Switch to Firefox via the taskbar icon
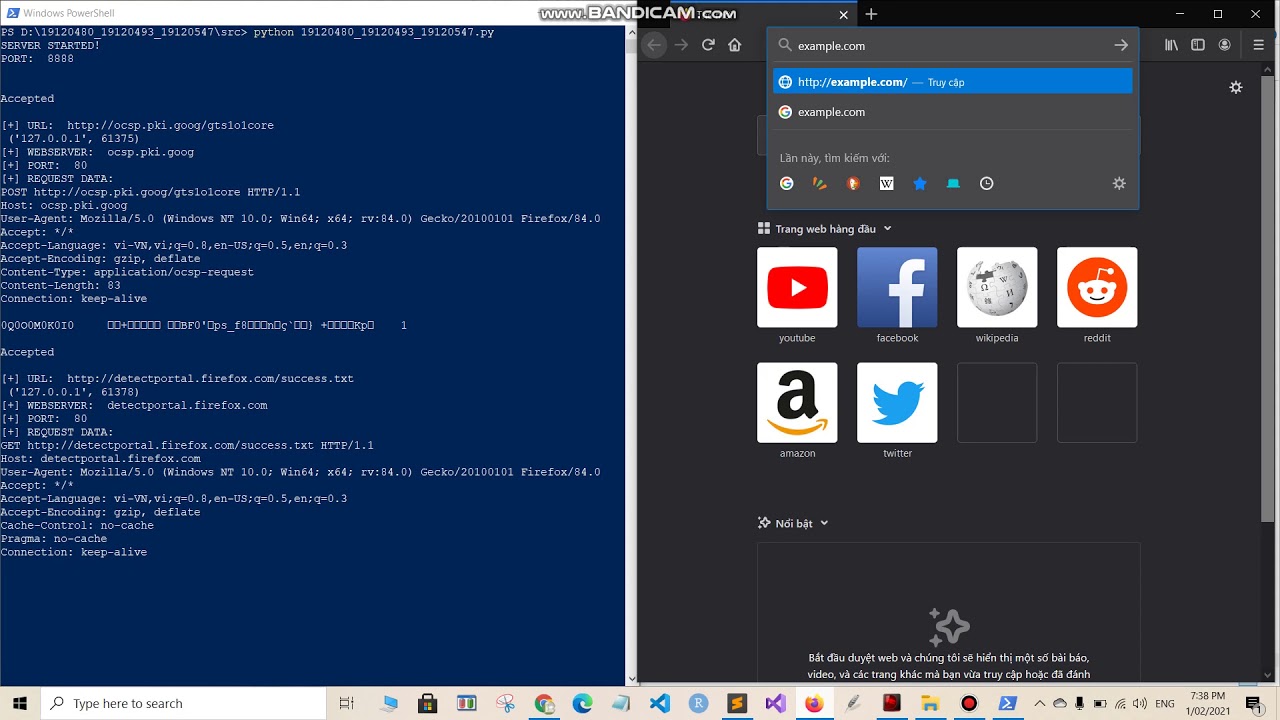Image resolution: width=1280 pixels, height=720 pixels. click(814, 703)
